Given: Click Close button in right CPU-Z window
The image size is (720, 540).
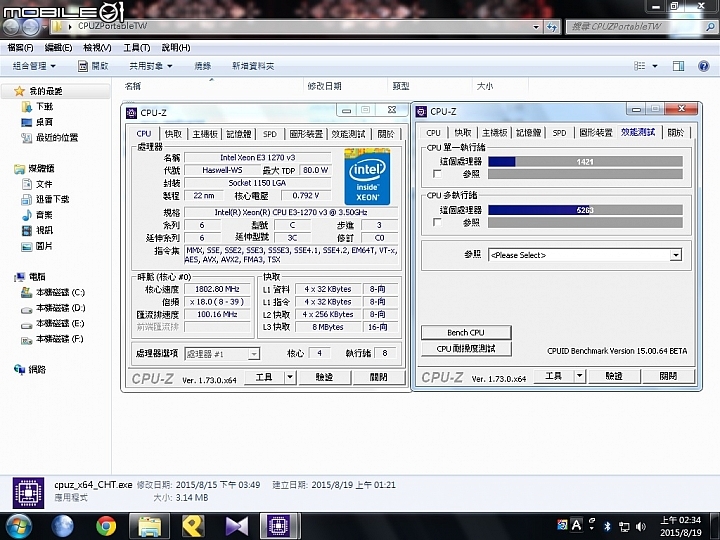Looking at the screenshot, I should click(669, 376).
